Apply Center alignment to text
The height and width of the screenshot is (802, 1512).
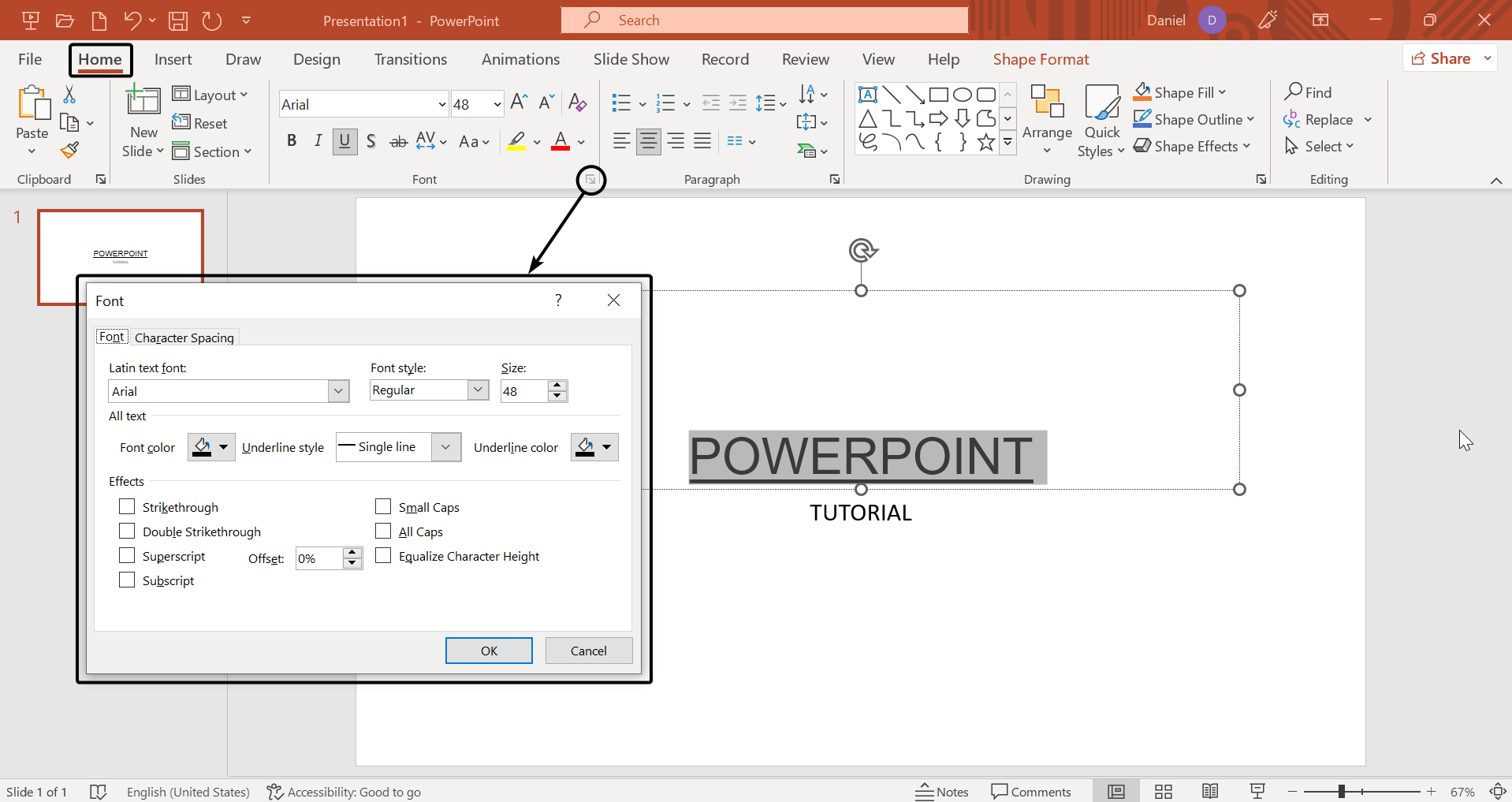tap(649, 141)
